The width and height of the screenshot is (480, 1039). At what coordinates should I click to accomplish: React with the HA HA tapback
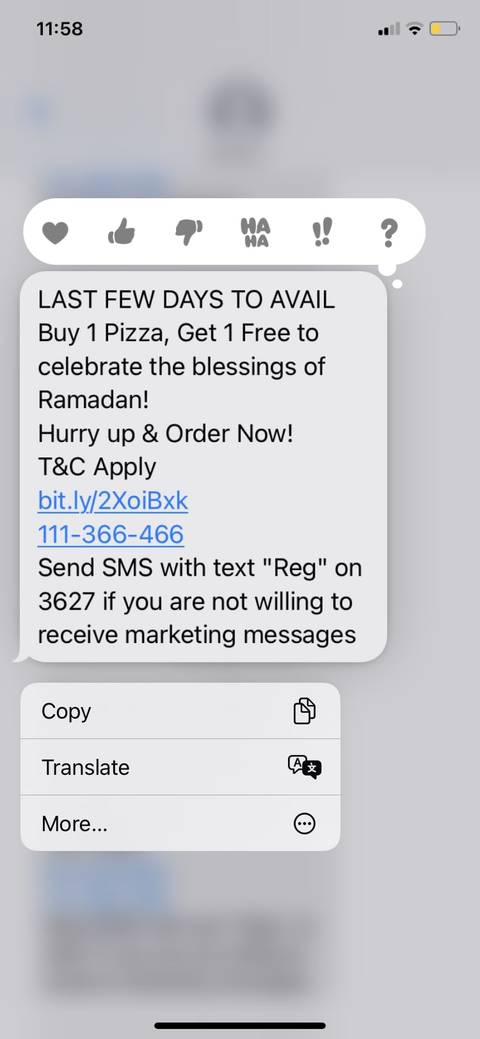pyautogui.click(x=255, y=233)
